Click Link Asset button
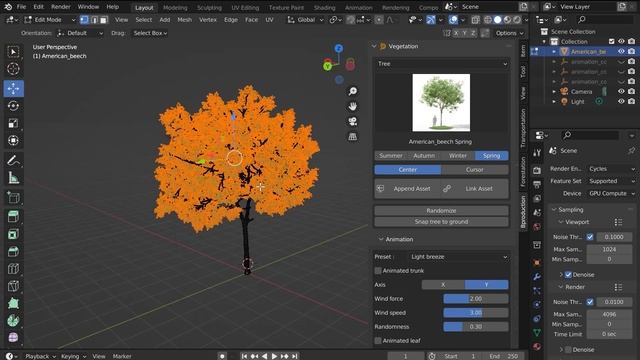This screenshot has height=360, width=640. tap(476, 189)
